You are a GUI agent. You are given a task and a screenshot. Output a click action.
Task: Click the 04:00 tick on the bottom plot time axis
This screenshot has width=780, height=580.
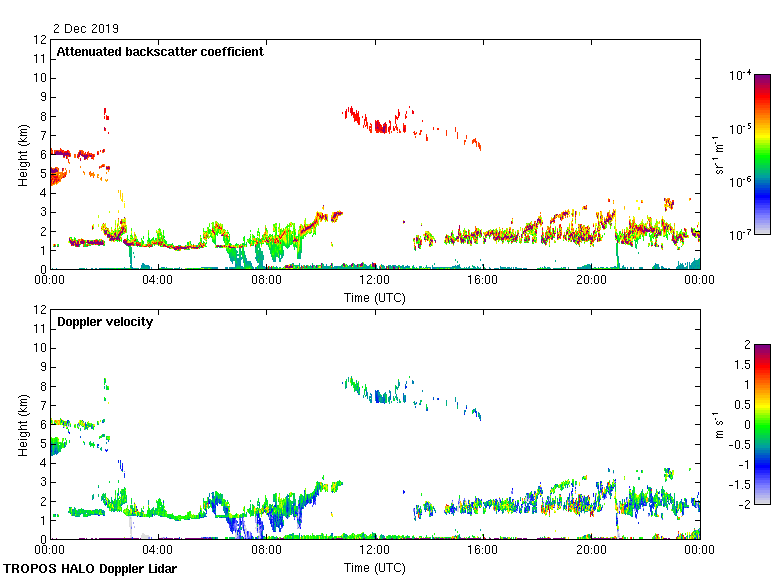click(x=158, y=551)
